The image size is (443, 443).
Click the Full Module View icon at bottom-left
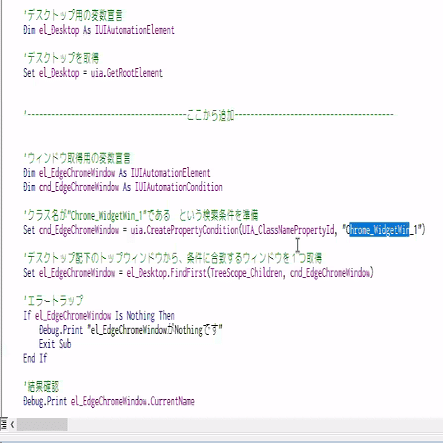[x=4, y=424]
